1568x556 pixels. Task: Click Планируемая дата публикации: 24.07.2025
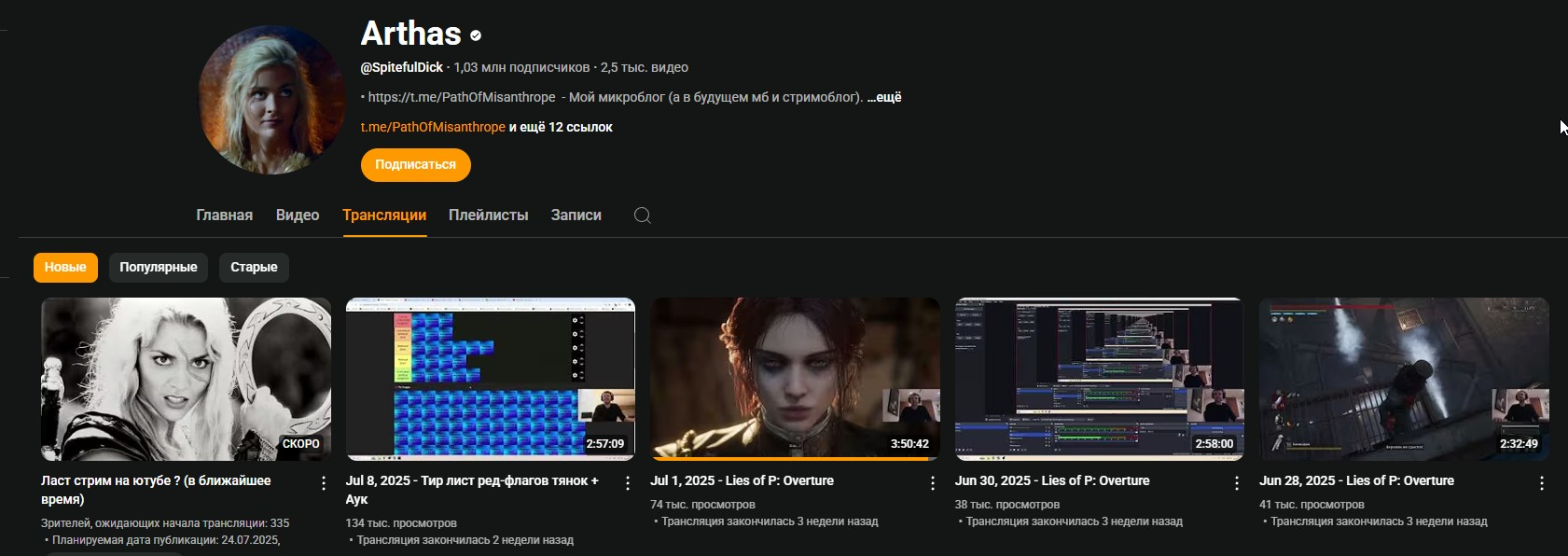166,540
